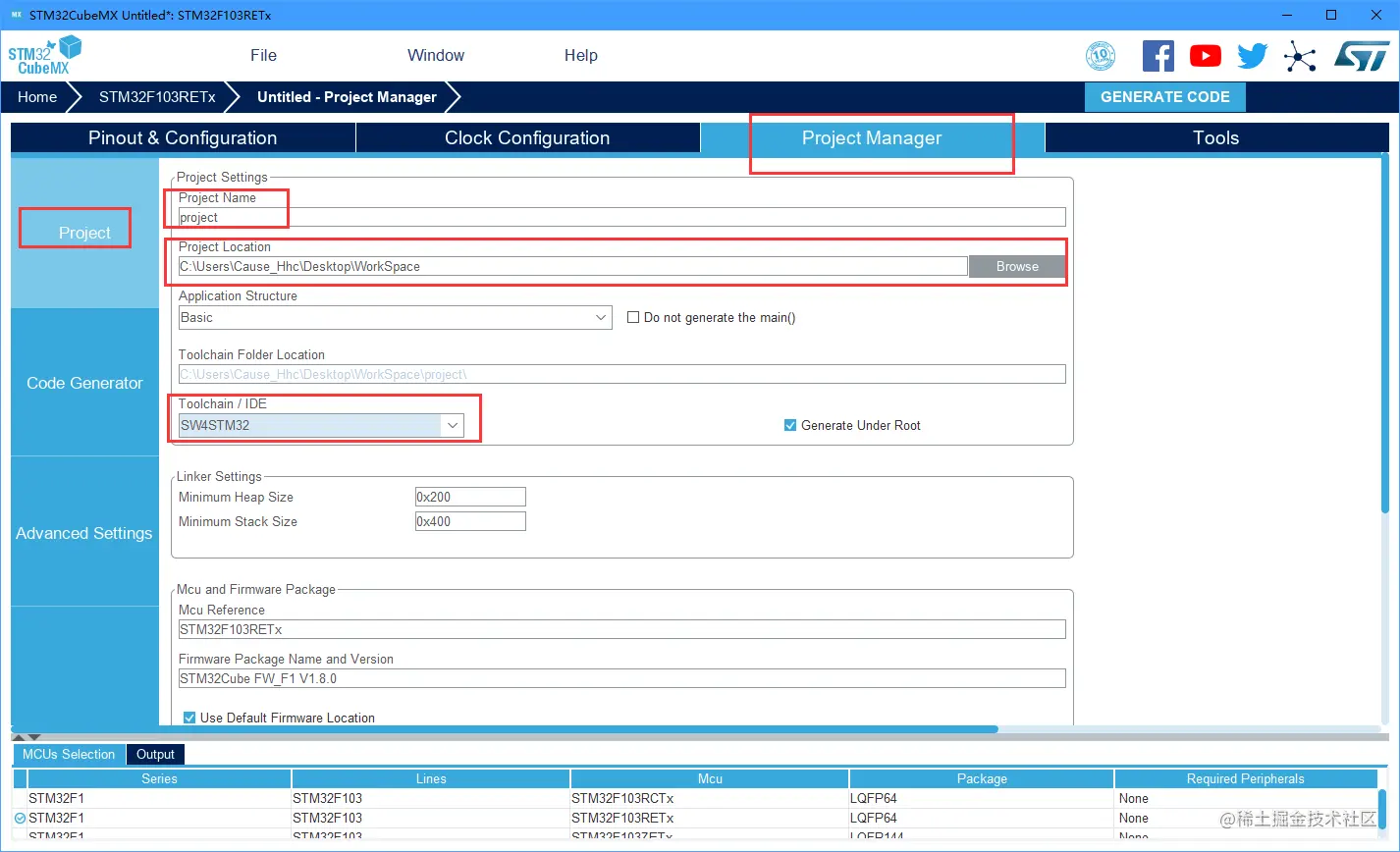Click the MX app icon in title bar
Viewport: 1400px width, 852px height.
pos(16,15)
